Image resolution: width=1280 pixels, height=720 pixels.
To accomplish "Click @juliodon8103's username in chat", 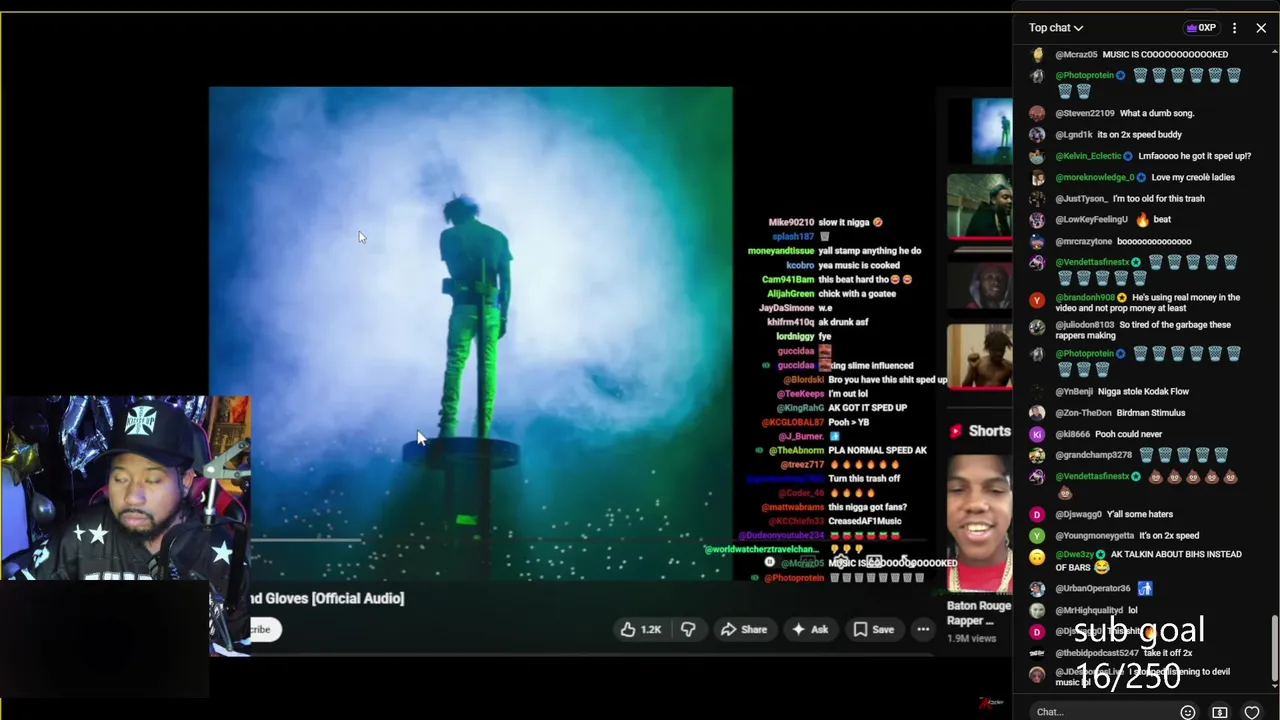I will [1084, 325].
